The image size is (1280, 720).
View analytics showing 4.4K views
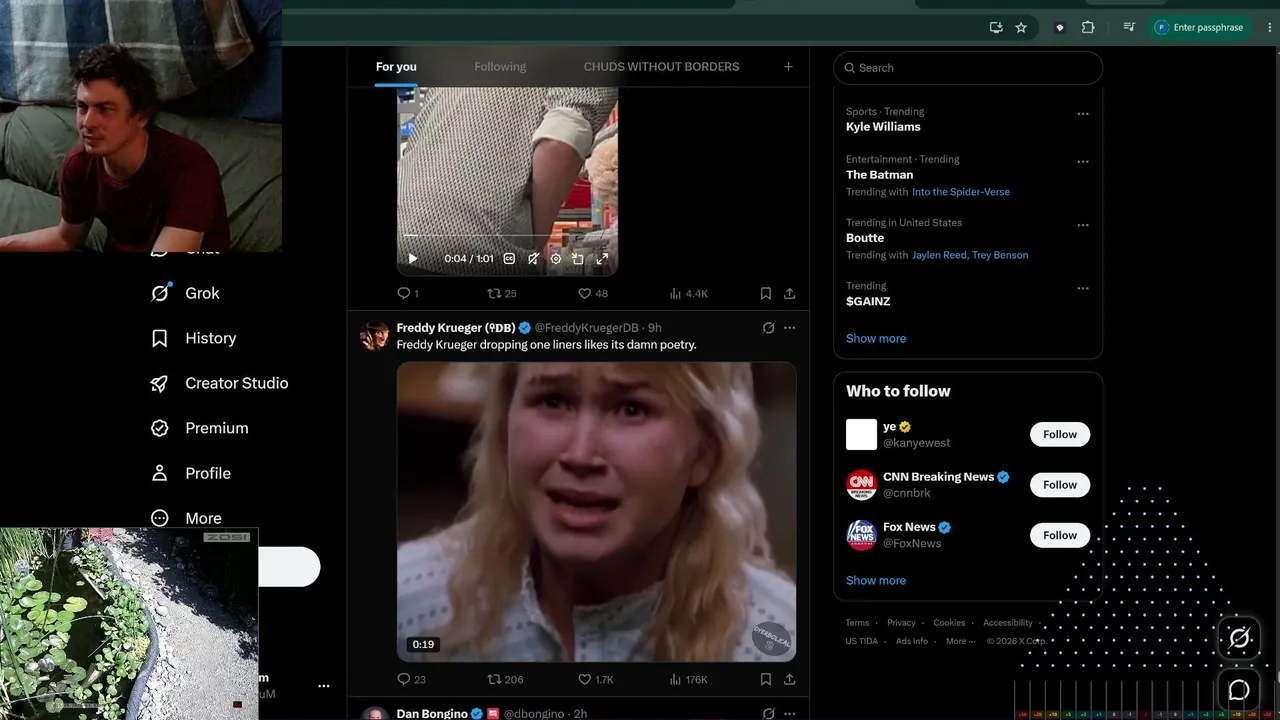coord(688,293)
